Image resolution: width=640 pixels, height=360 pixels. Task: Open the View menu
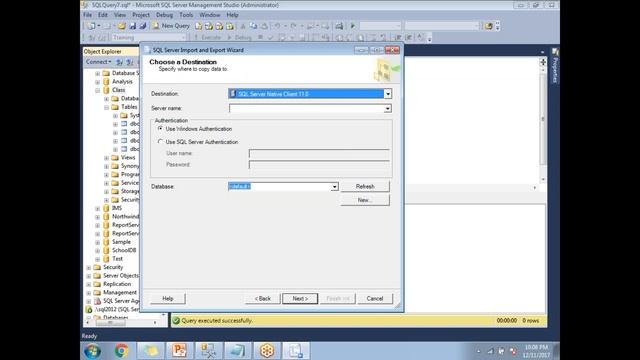pyautogui.click(x=120, y=15)
